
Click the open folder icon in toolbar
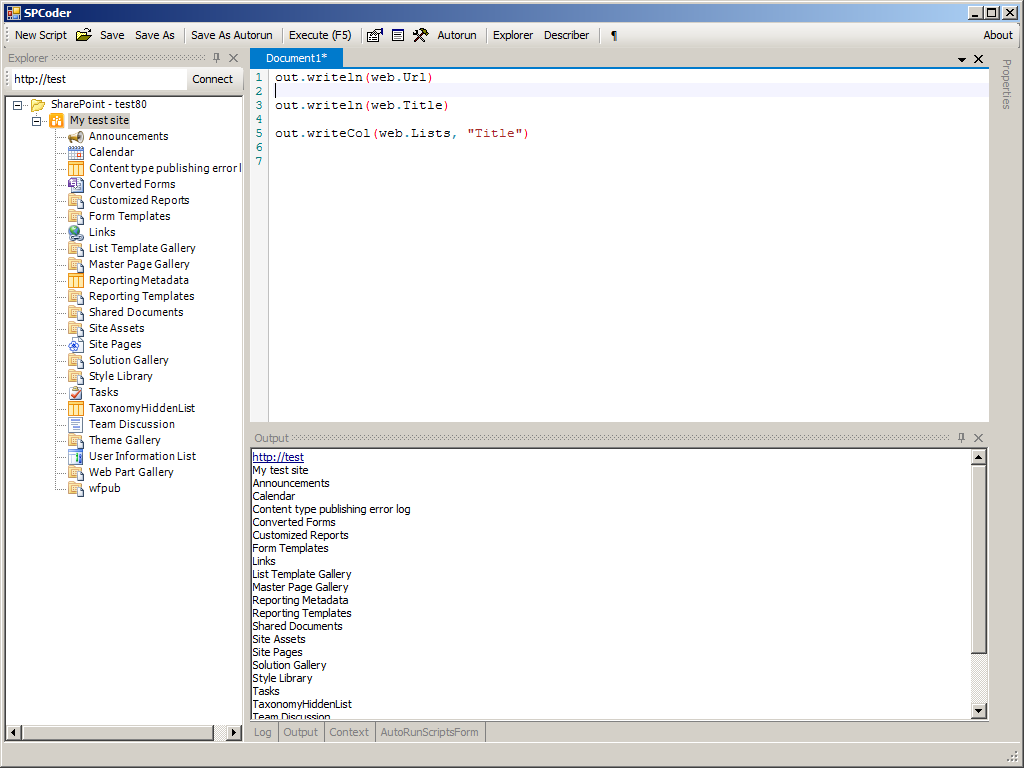(84, 35)
